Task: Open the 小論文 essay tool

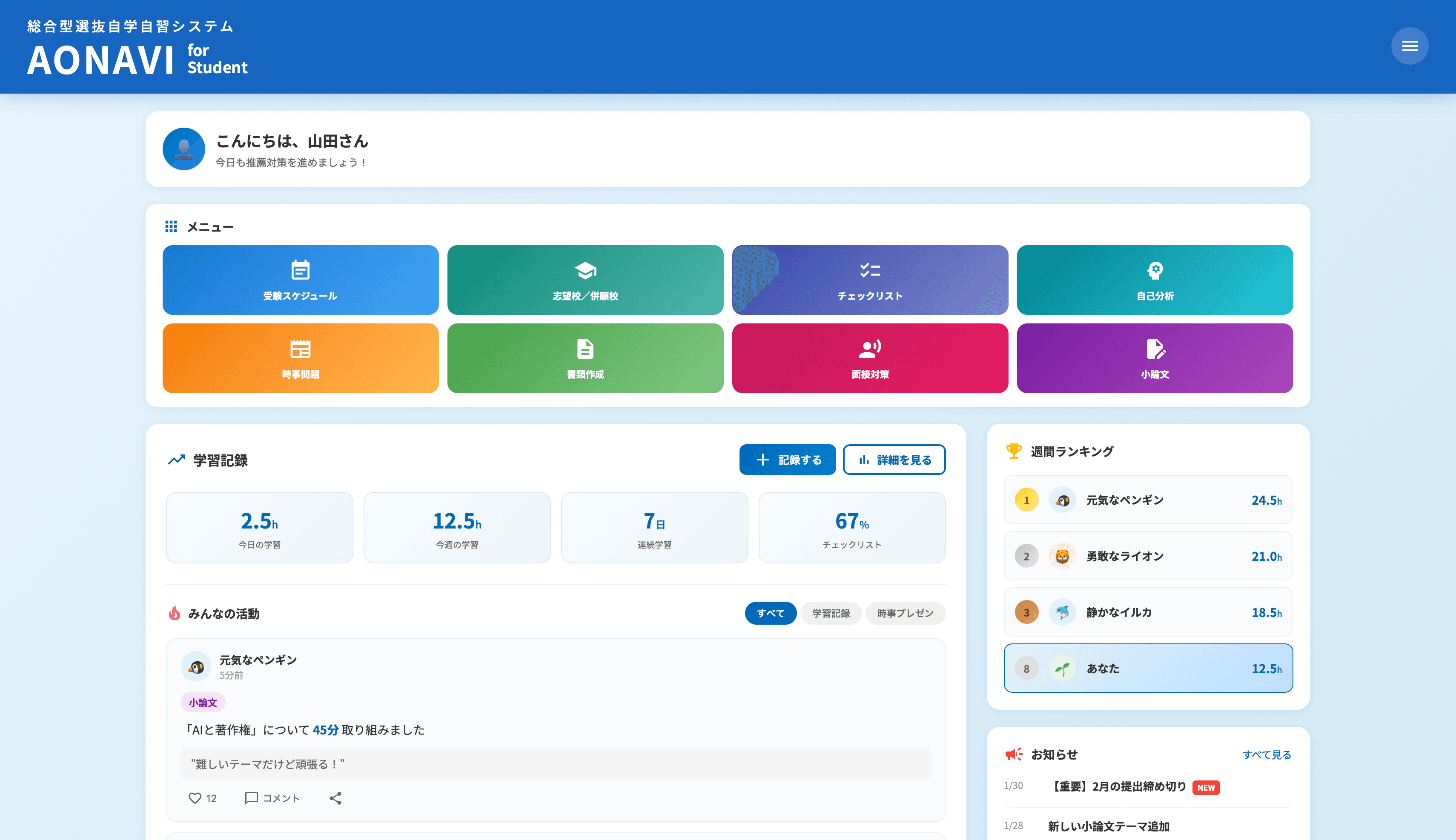Action: click(x=1154, y=358)
